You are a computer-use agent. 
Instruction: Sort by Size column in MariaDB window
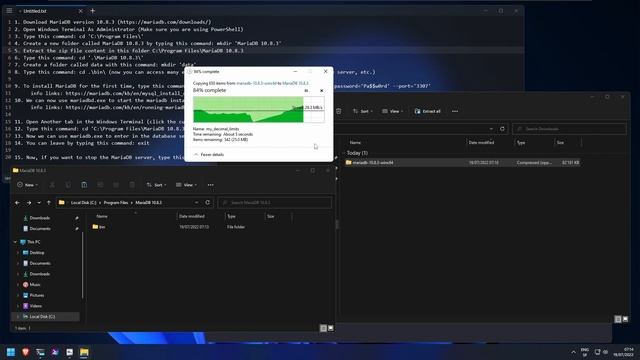pyautogui.click(x=271, y=216)
